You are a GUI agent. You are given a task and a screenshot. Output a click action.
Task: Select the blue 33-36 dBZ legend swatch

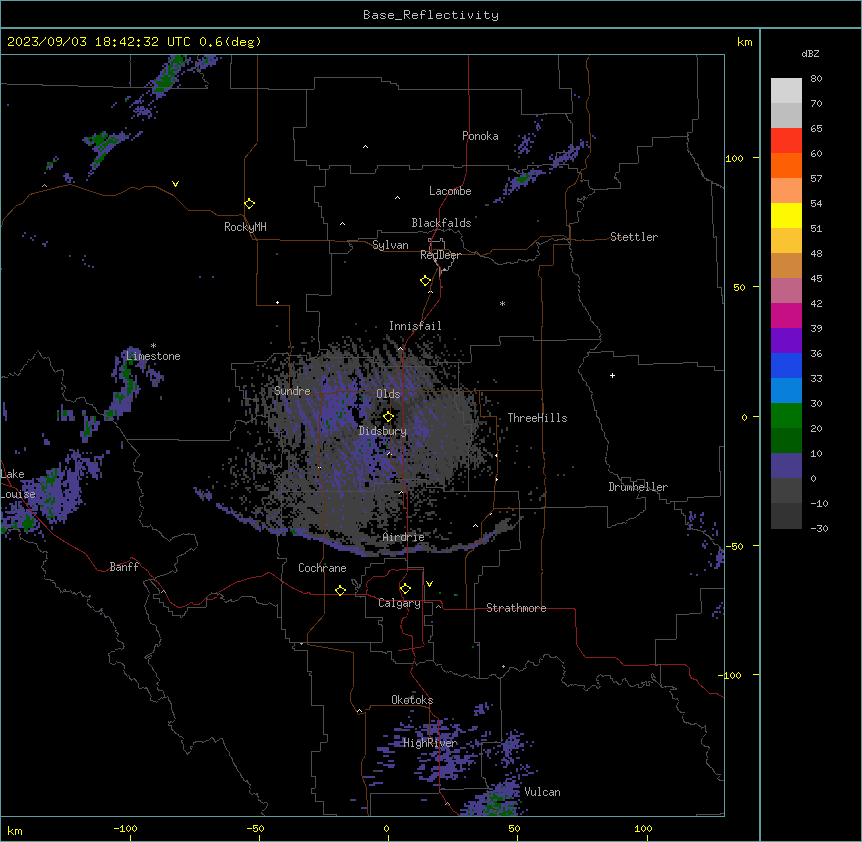tap(786, 365)
